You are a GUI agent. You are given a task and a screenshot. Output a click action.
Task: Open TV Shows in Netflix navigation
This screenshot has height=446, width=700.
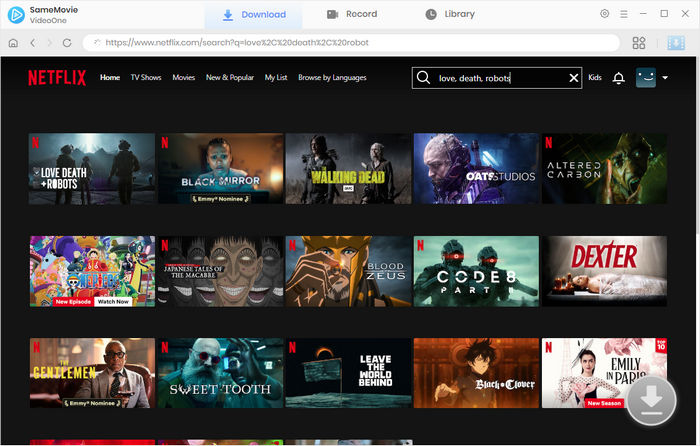(x=146, y=78)
